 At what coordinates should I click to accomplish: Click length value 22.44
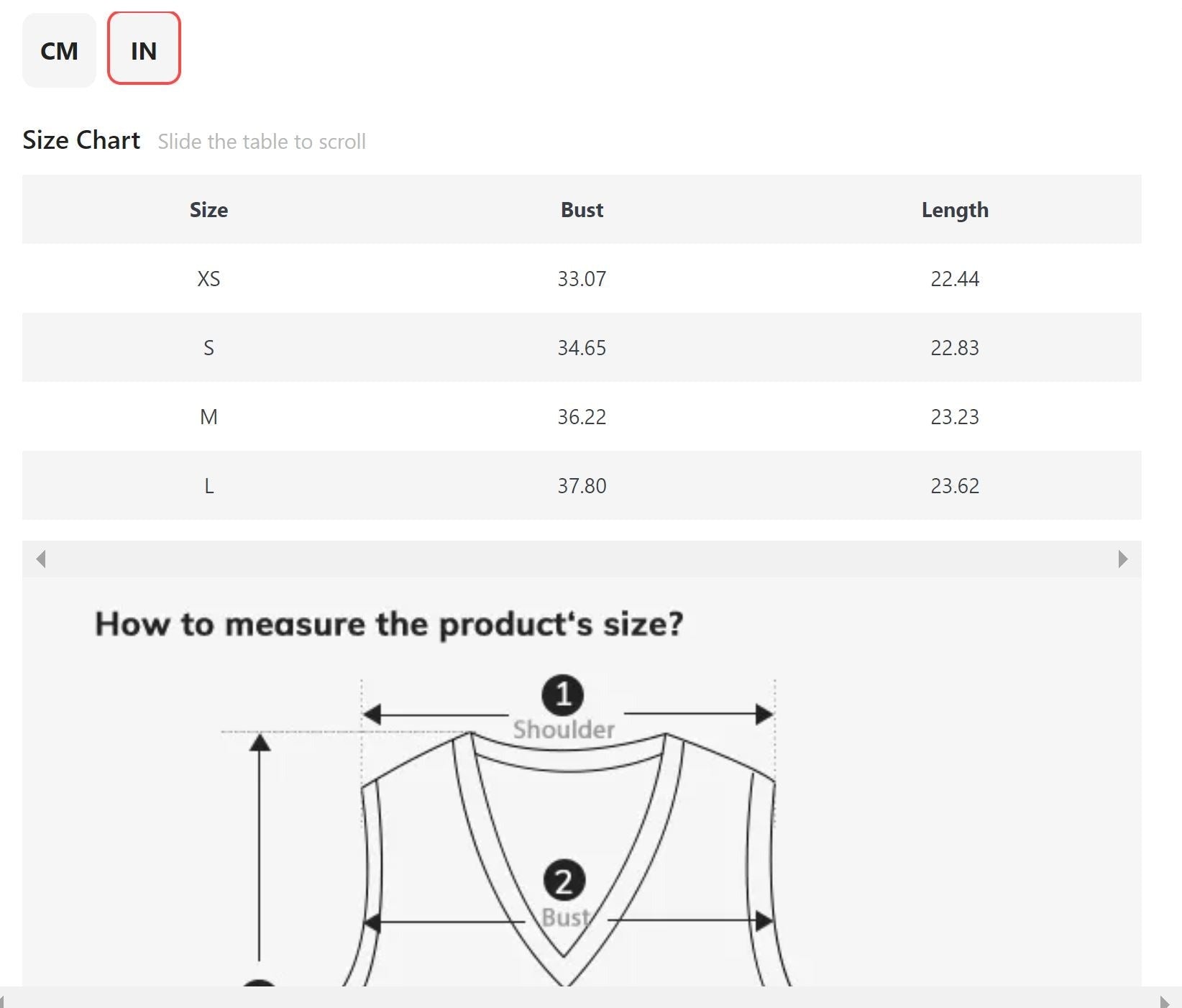[955, 279]
